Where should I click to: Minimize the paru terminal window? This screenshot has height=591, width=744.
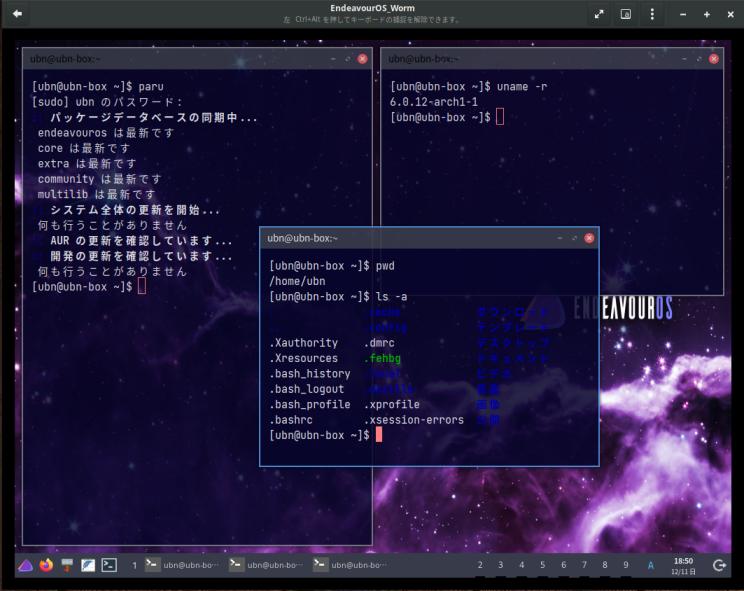point(333,59)
